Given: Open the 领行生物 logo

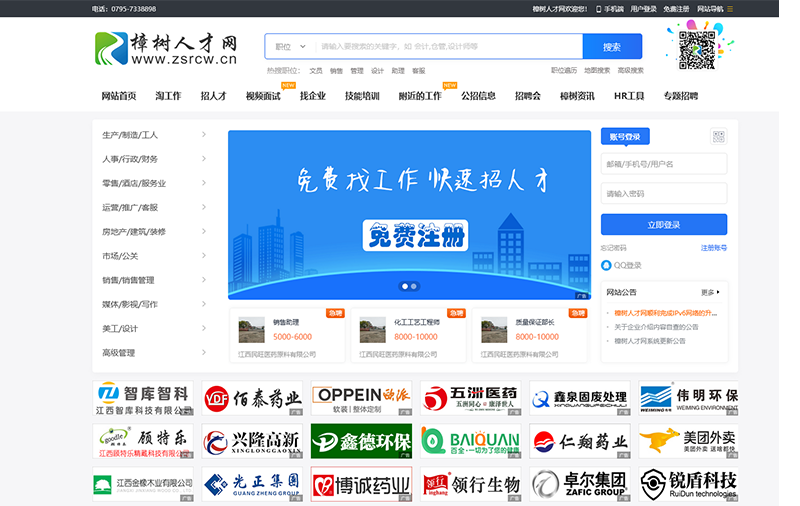Looking at the screenshot, I should (470, 484).
